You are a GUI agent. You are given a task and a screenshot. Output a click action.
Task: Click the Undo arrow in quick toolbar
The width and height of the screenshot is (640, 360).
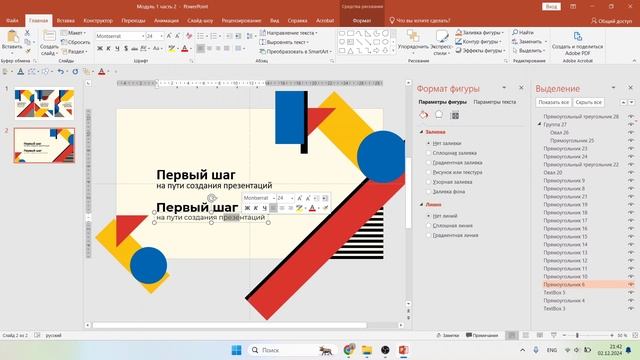pyautogui.click(x=60, y=71)
